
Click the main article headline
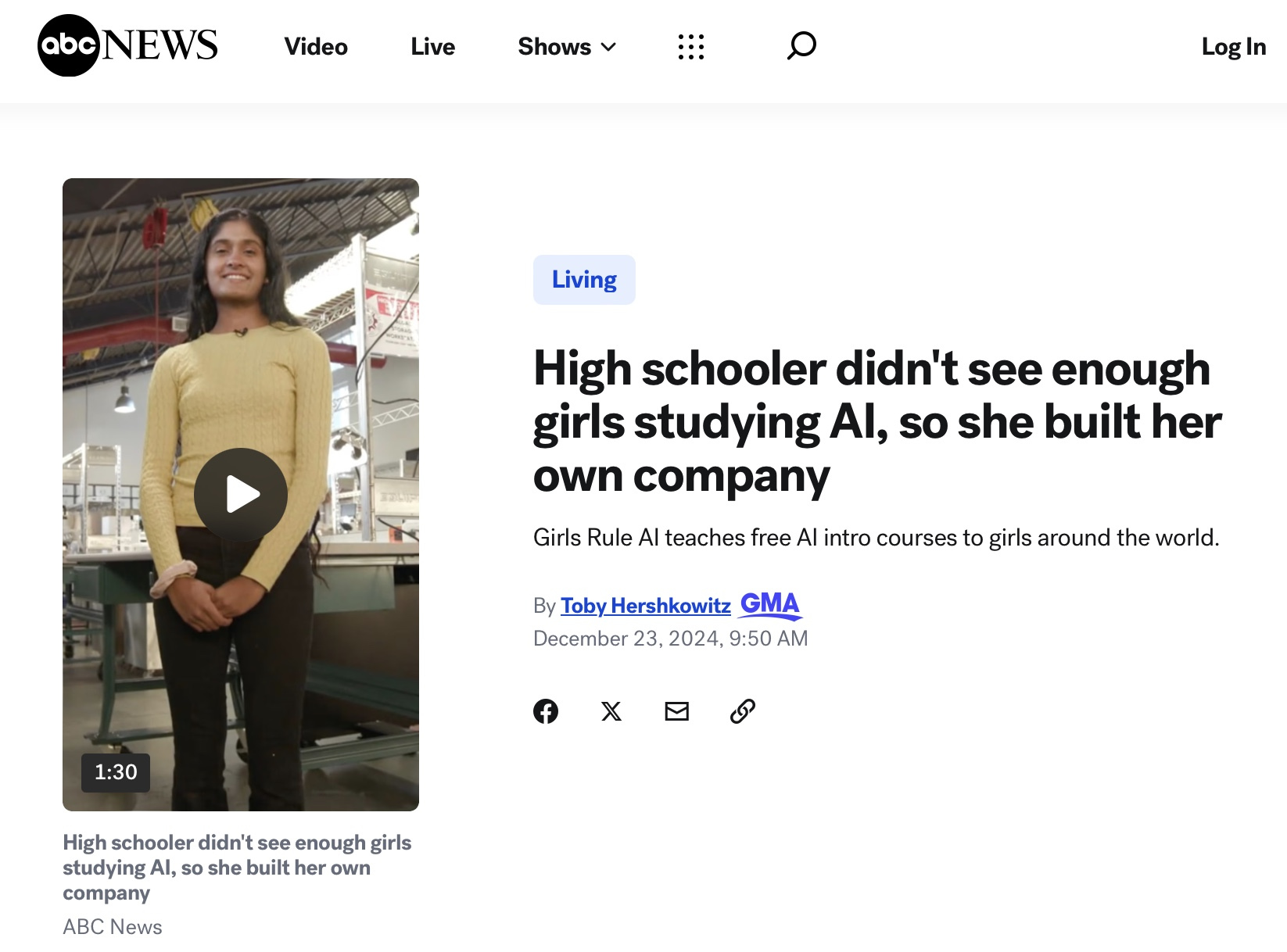pyautogui.click(x=877, y=422)
